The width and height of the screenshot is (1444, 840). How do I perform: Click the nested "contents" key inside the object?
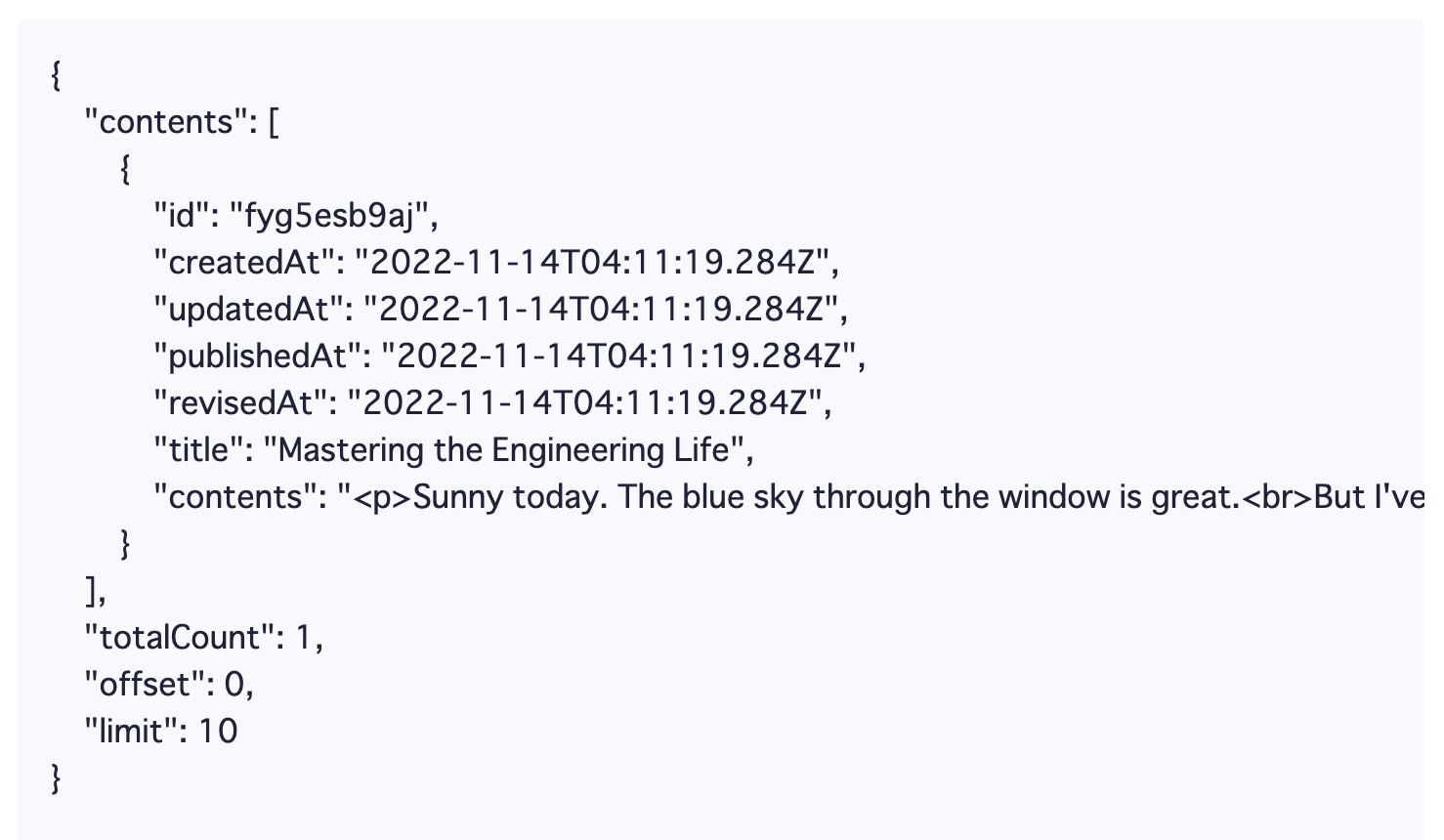pos(235,496)
